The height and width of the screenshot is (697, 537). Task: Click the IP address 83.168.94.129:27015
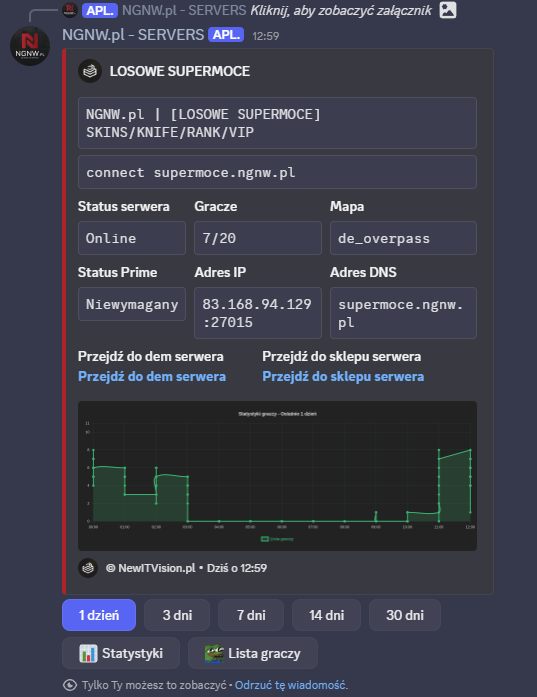click(258, 313)
